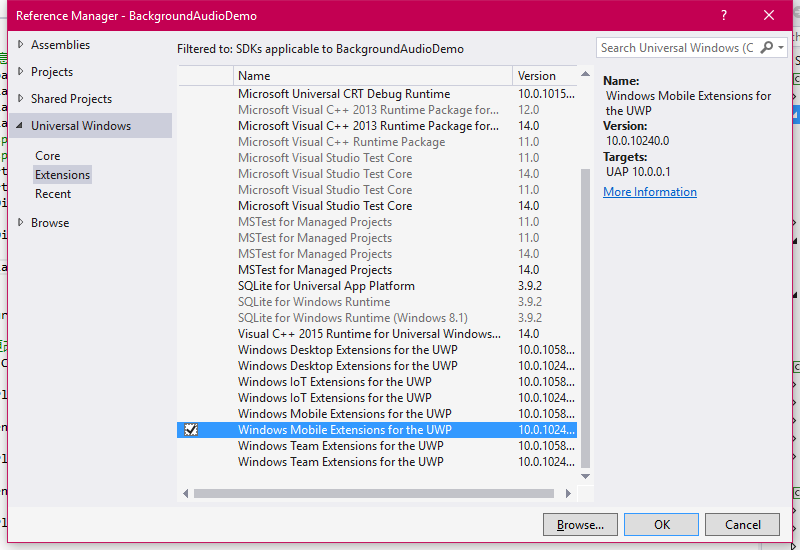Viewport: 800px width, 550px height.
Task: Select Windows Team Extensions 10.0.1058 row
Action: coord(377,446)
